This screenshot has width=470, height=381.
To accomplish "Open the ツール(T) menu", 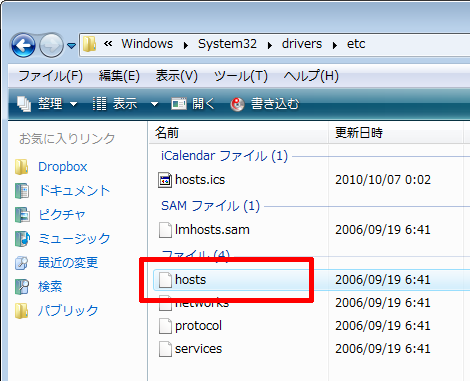I will coord(241,76).
